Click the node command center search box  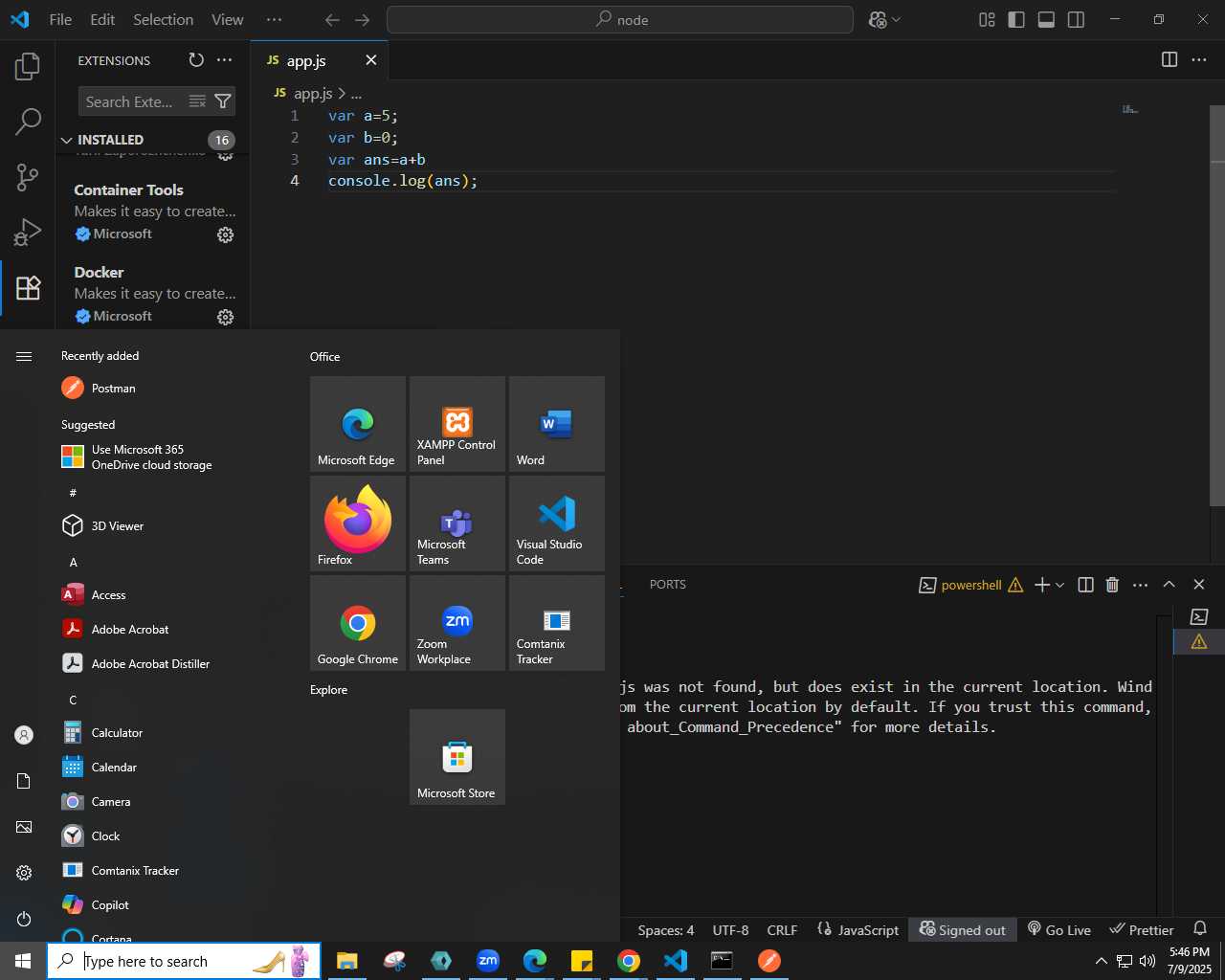[620, 19]
